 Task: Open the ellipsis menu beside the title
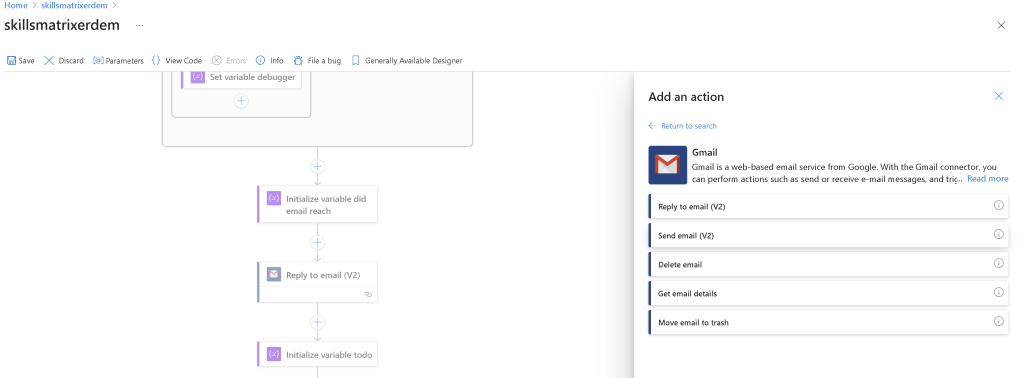point(139,25)
